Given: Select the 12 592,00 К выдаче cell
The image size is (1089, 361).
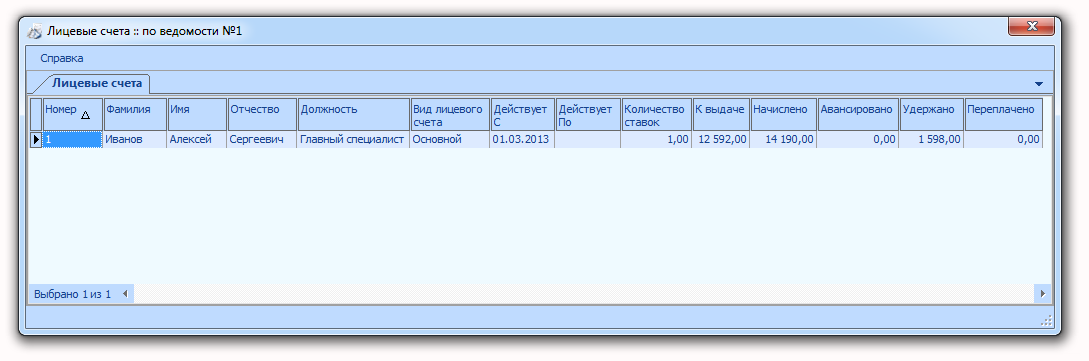Looking at the screenshot, I should tap(722, 140).
